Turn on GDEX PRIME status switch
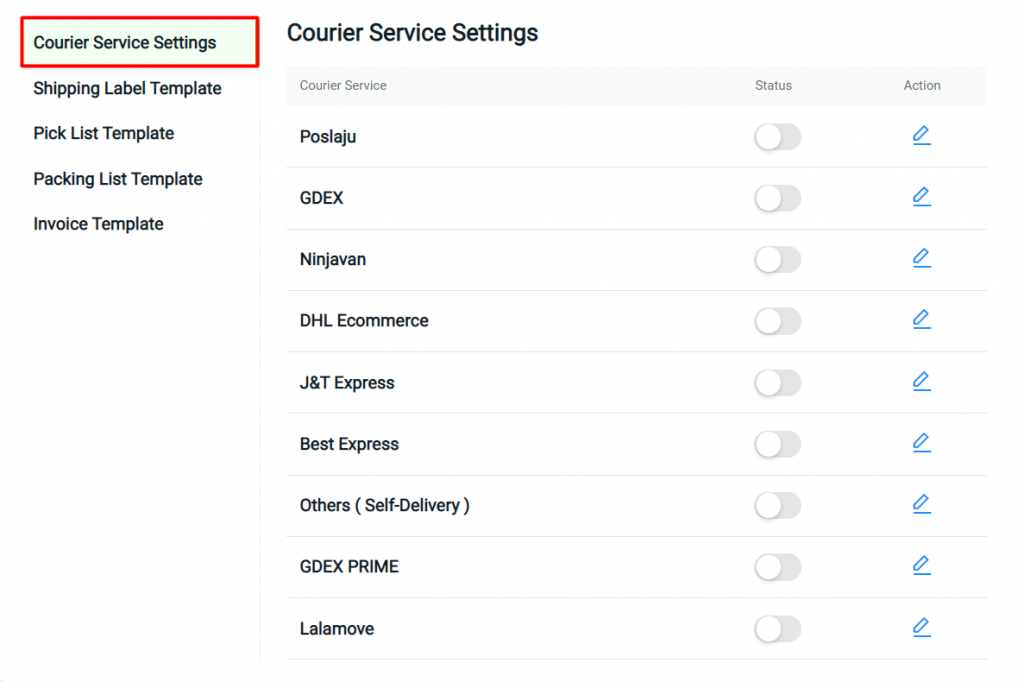Viewport: 1024px width, 682px height. (777, 567)
